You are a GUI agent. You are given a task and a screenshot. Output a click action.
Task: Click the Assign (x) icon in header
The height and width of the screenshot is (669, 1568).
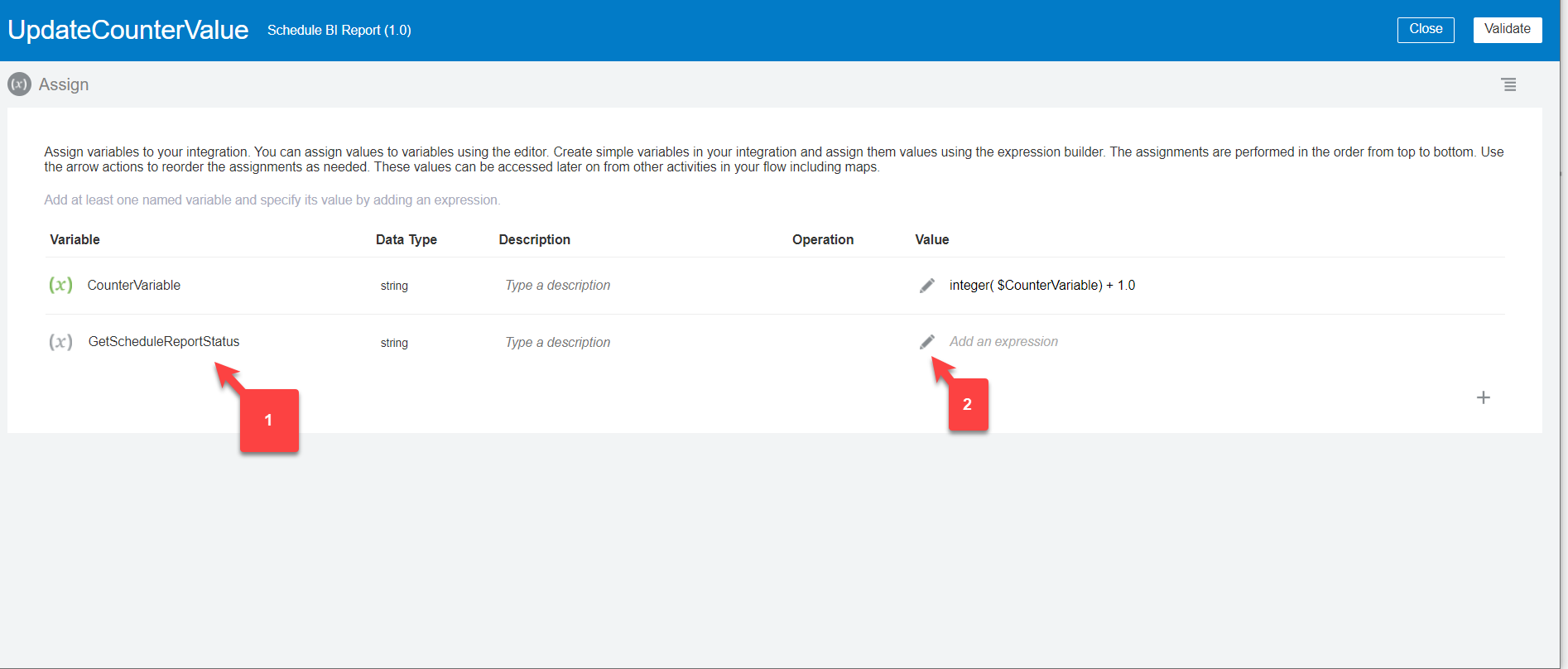pyautogui.click(x=19, y=84)
